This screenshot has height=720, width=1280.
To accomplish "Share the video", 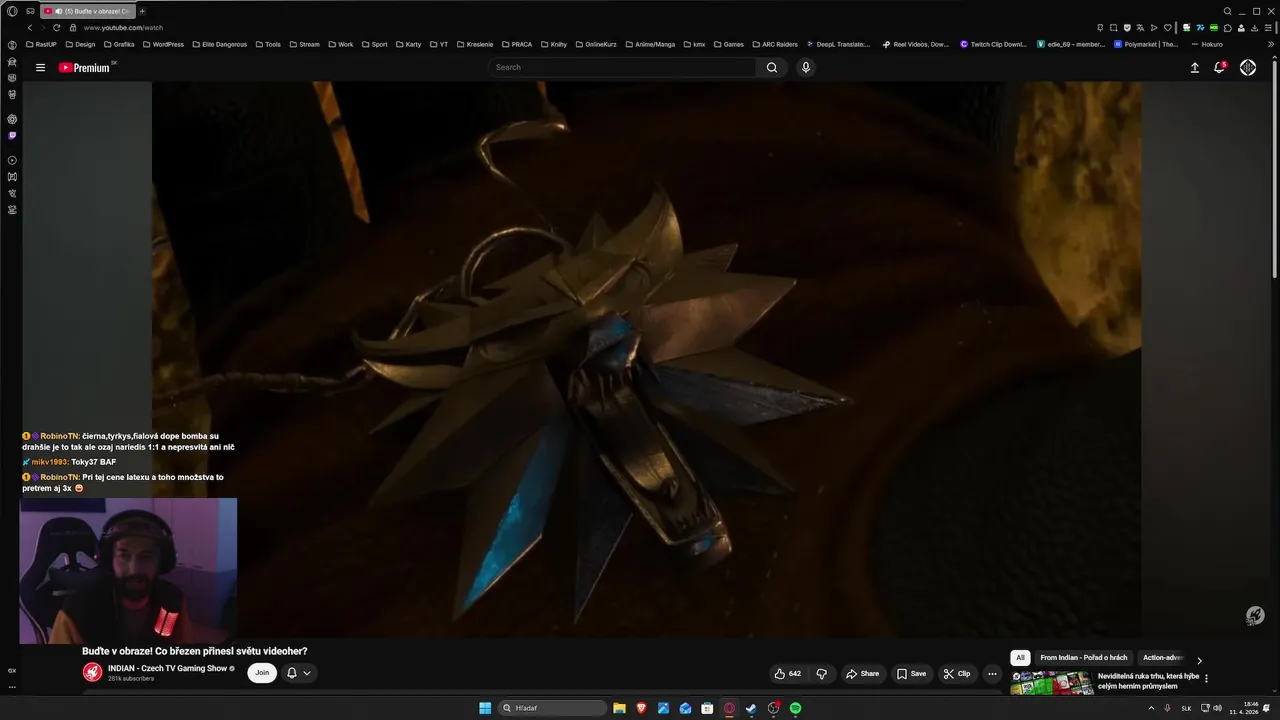I will 862,673.
